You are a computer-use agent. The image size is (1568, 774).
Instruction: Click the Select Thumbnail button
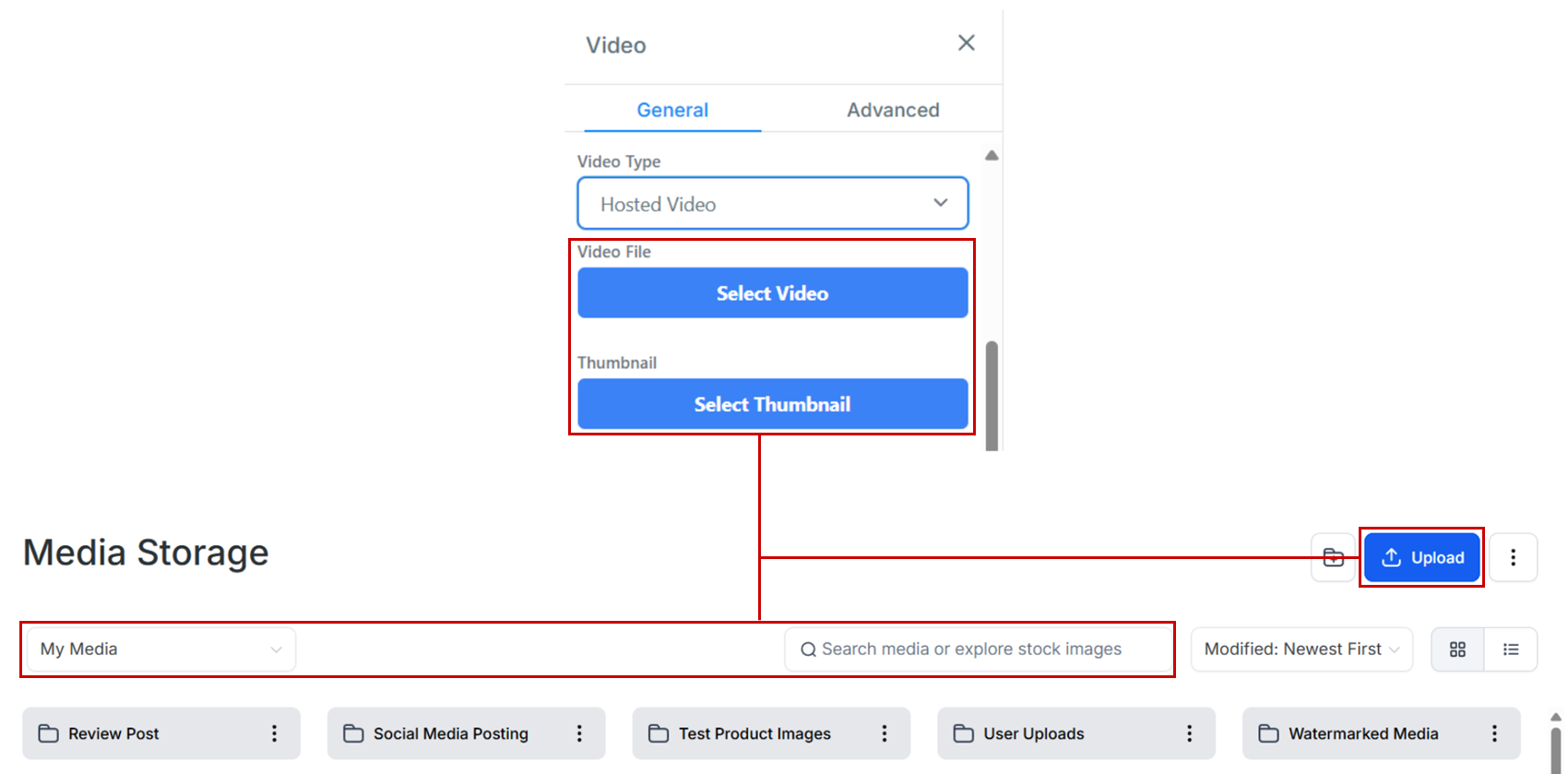pos(773,404)
